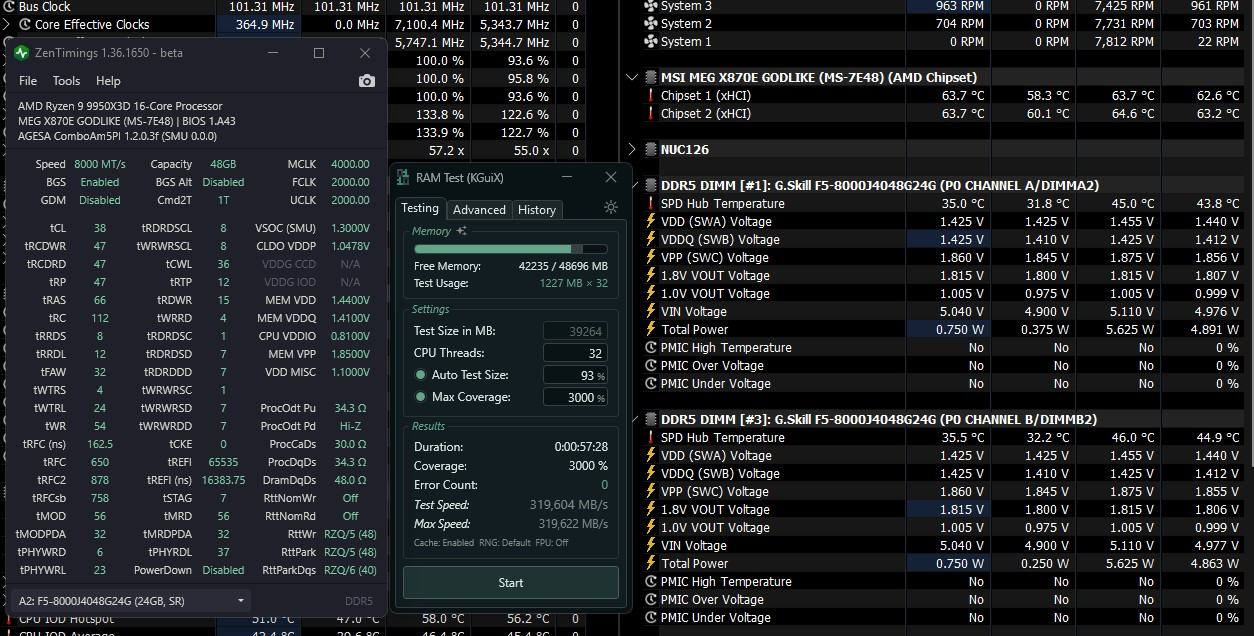Click the MEM VDD value 1.4400V

(x=348, y=300)
